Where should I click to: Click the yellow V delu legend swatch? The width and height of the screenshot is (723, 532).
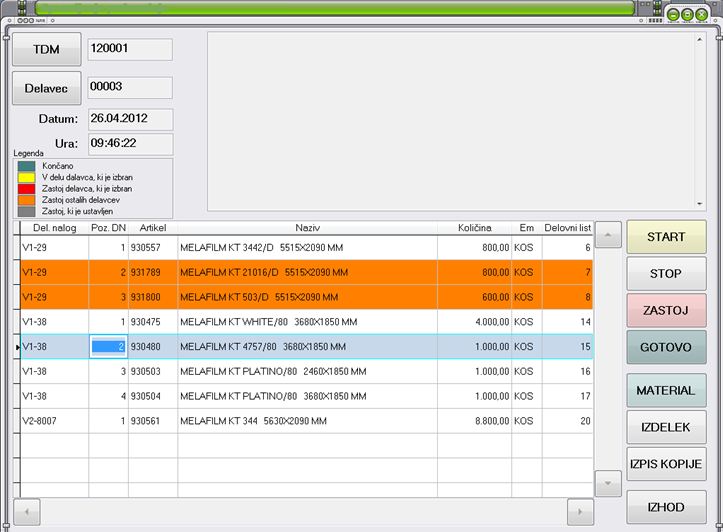26,177
